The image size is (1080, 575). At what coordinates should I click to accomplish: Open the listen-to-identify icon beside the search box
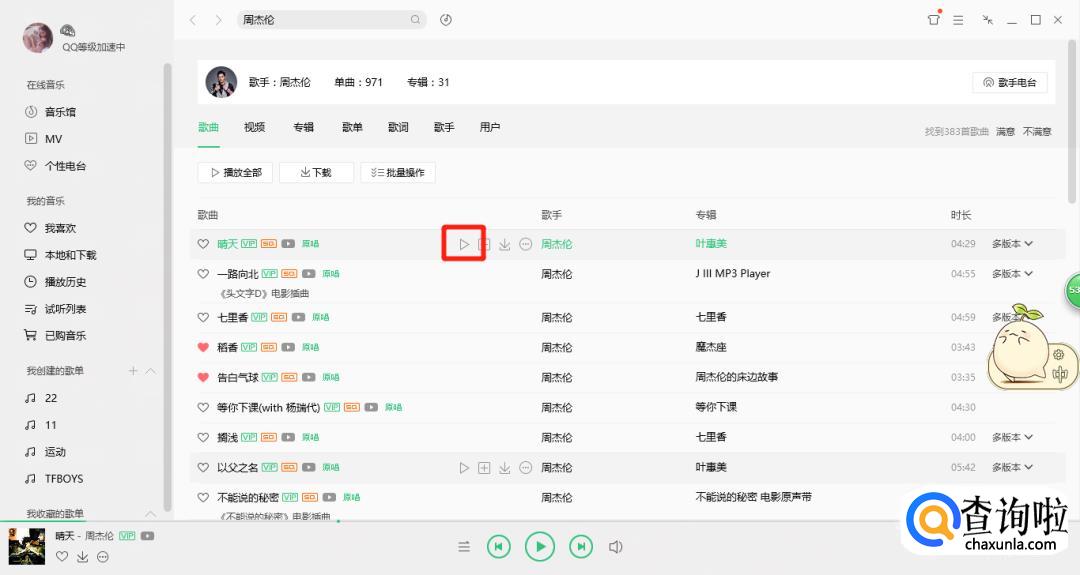[x=446, y=19]
